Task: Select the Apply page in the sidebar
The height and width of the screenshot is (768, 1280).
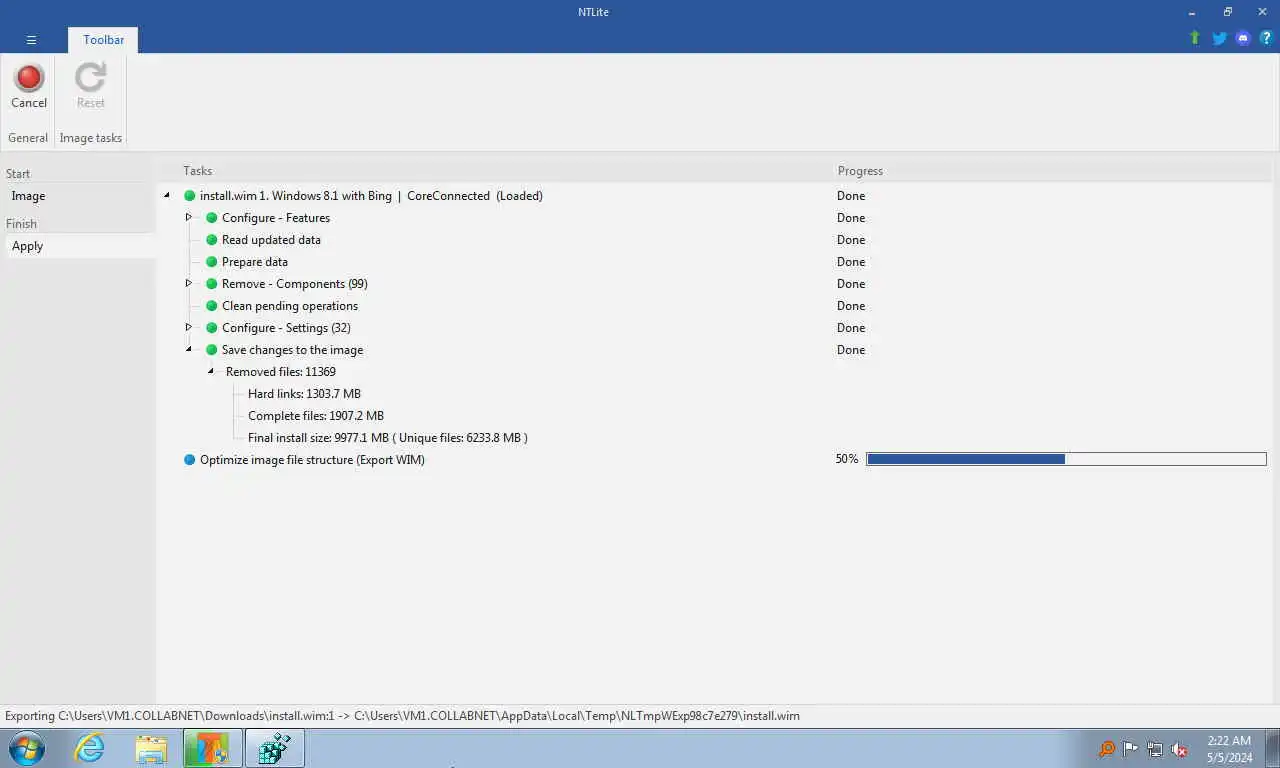Action: click(x=79, y=246)
